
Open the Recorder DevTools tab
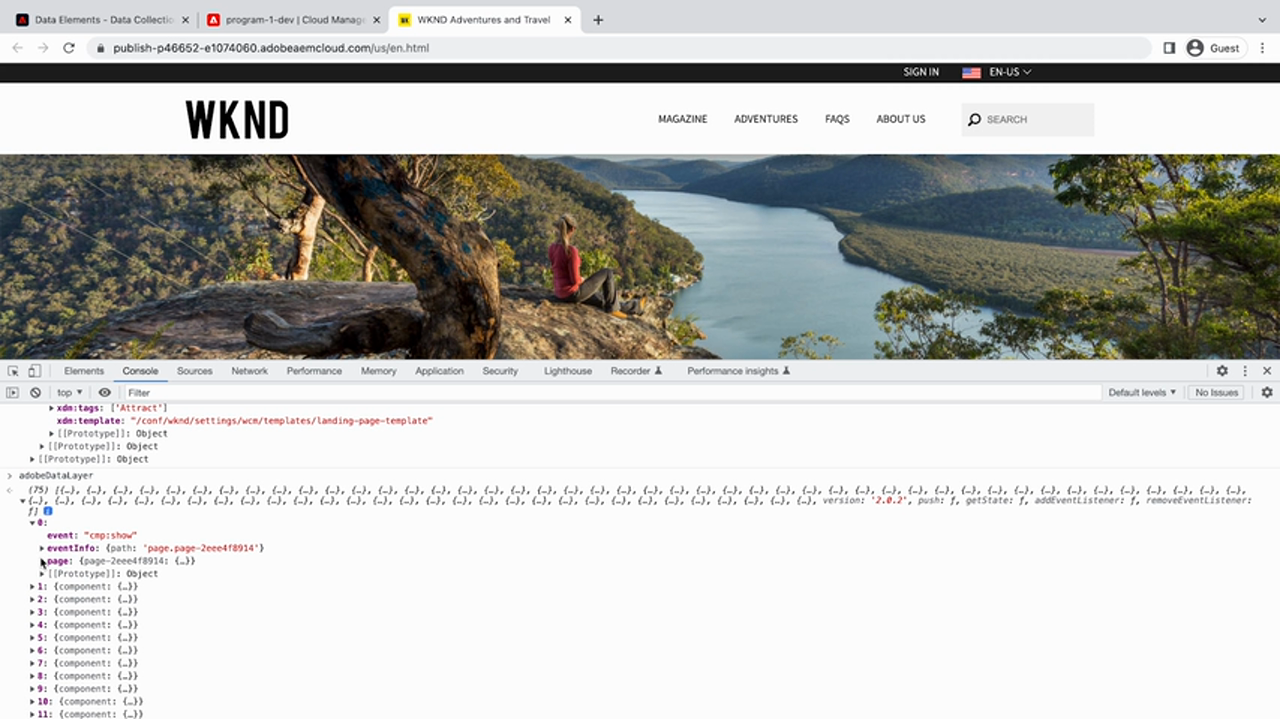tap(637, 371)
